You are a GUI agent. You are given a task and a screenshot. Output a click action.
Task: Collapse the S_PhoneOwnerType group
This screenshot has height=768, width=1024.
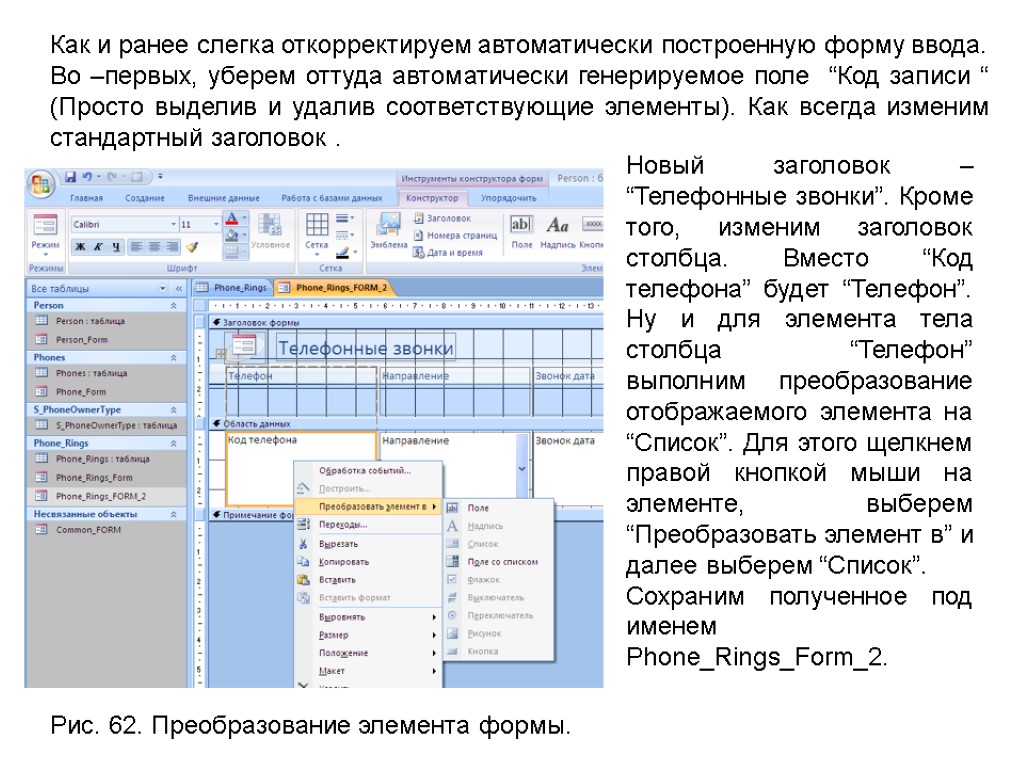[174, 410]
